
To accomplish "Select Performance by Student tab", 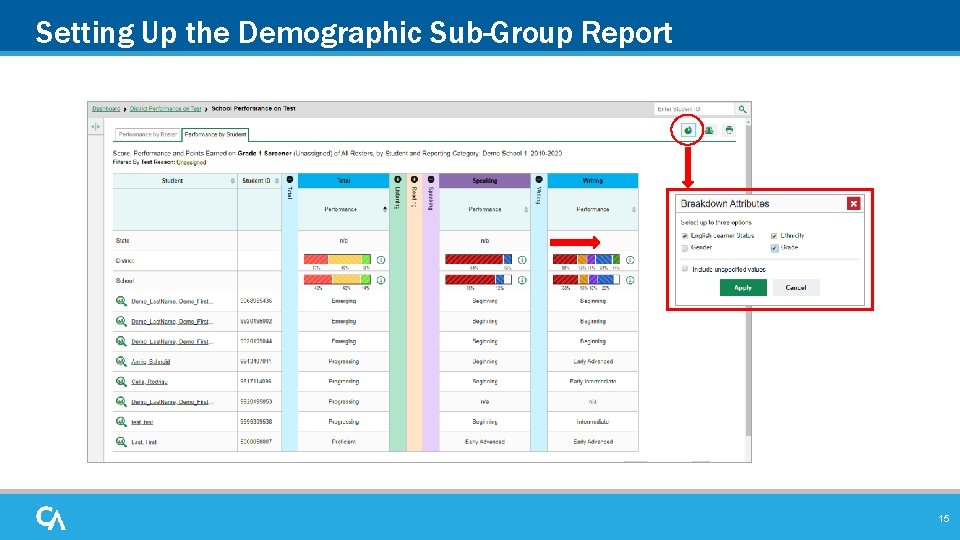I will coord(216,134).
